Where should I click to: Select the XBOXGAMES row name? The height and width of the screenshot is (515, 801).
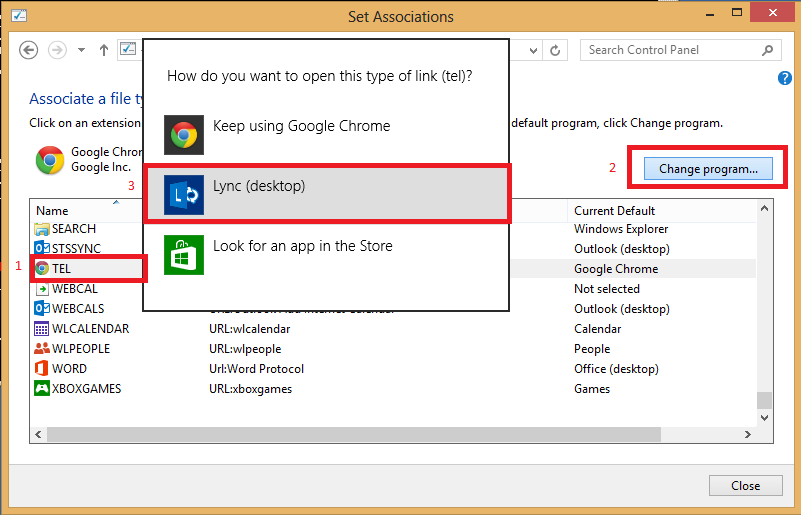[x=86, y=388]
